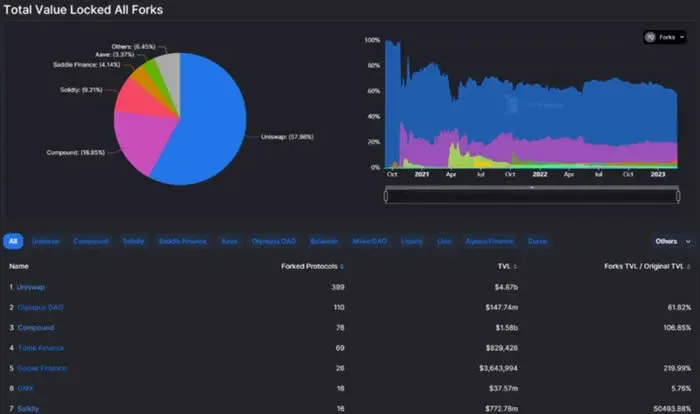Open the Olympus DAO row link
Image resolution: width=700 pixels, height=414 pixels.
[41, 308]
